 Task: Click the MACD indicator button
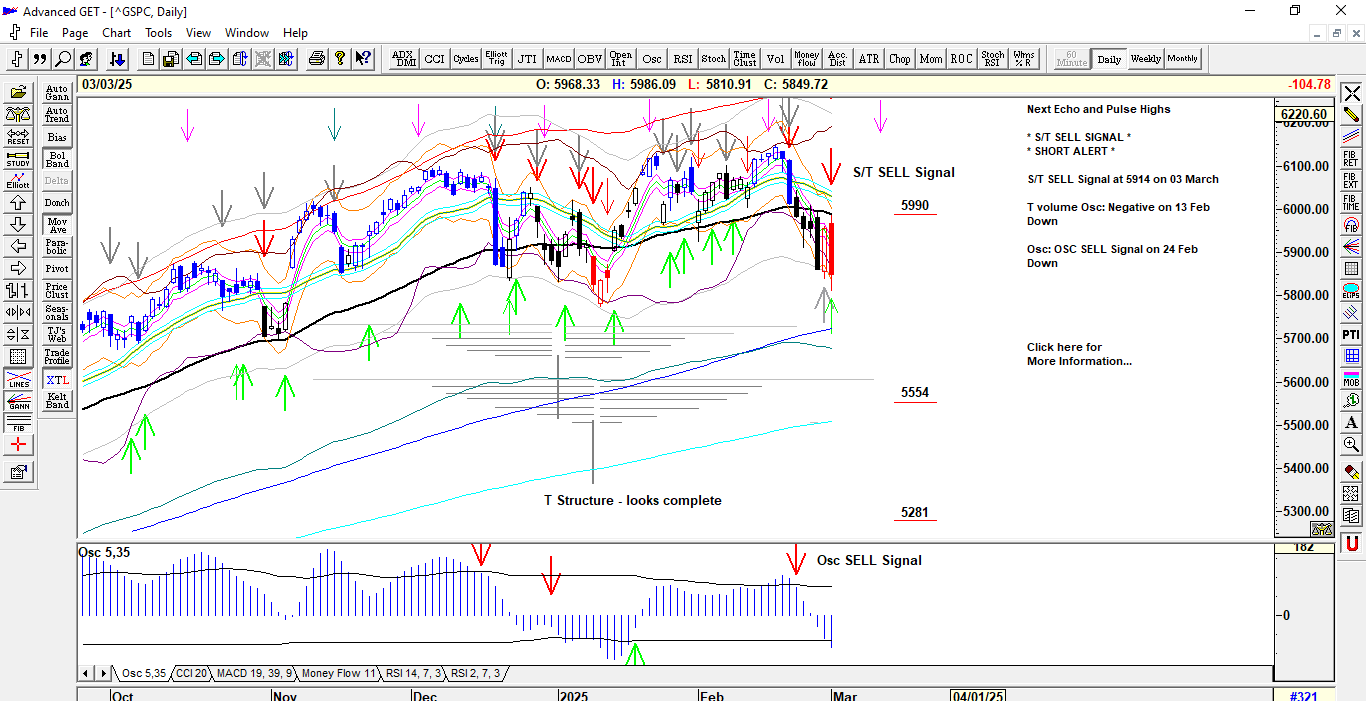tap(558, 59)
